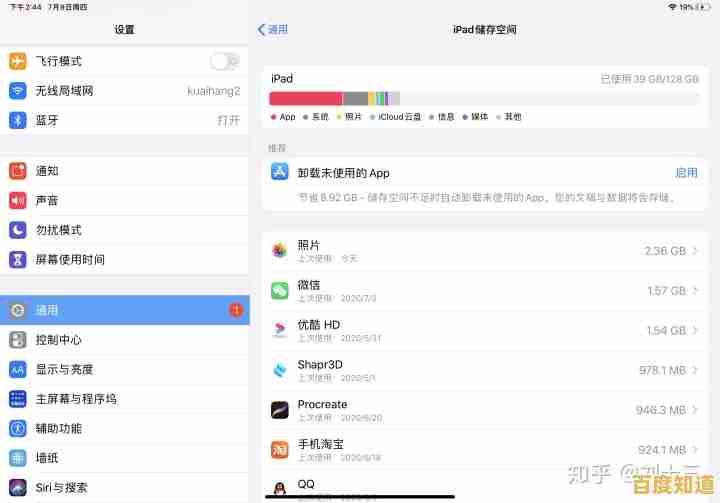Tap 启用 to enable offloading unused apps
The width and height of the screenshot is (720, 503).
click(686, 173)
